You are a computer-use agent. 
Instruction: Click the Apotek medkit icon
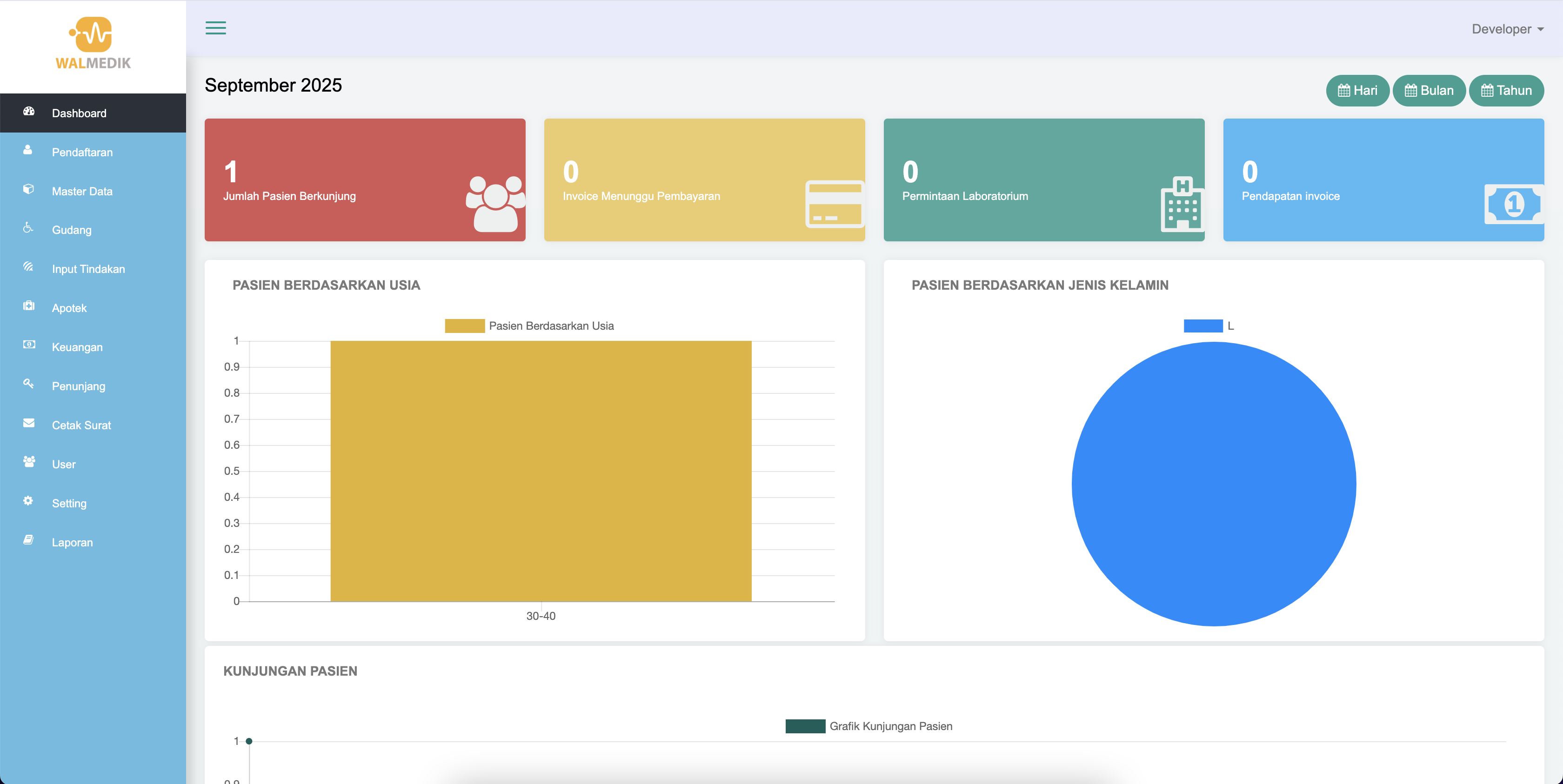[x=28, y=306]
